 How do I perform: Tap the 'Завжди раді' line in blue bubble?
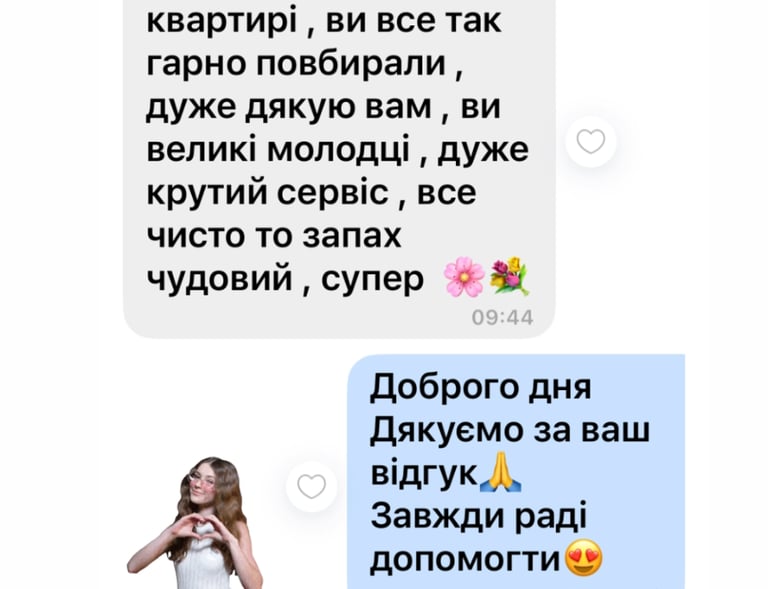tap(479, 516)
